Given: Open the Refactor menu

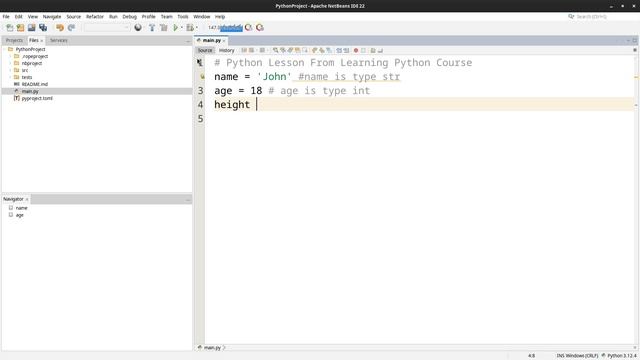Looking at the screenshot, I should coord(95,17).
